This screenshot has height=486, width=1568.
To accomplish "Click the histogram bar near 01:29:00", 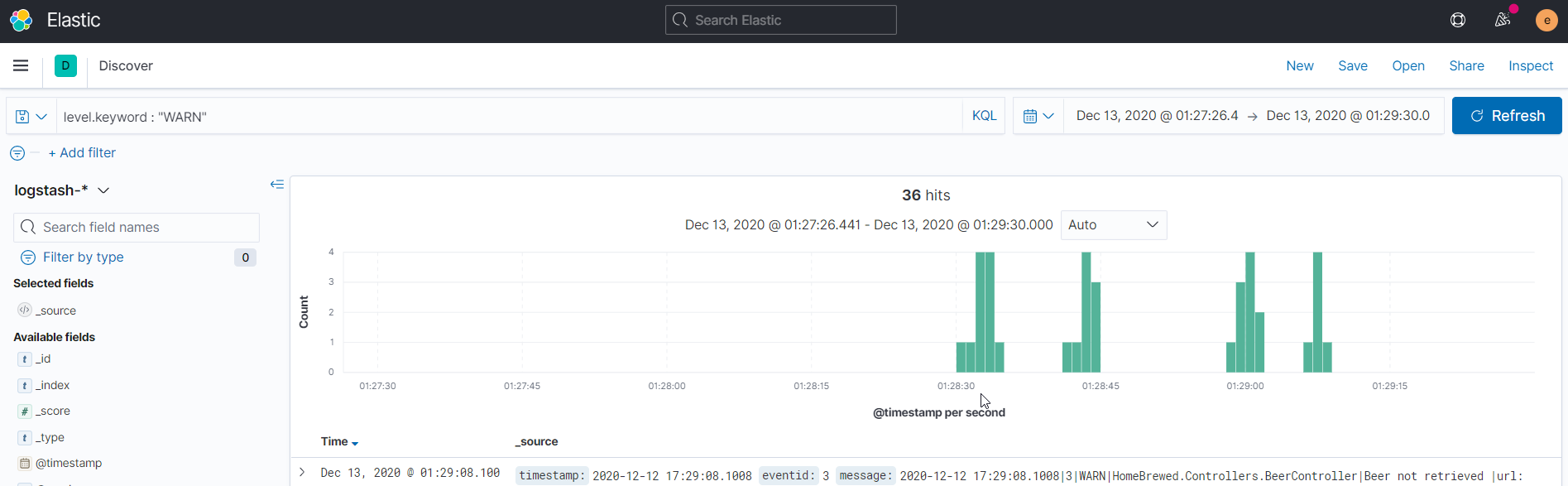I will point(1250,312).
